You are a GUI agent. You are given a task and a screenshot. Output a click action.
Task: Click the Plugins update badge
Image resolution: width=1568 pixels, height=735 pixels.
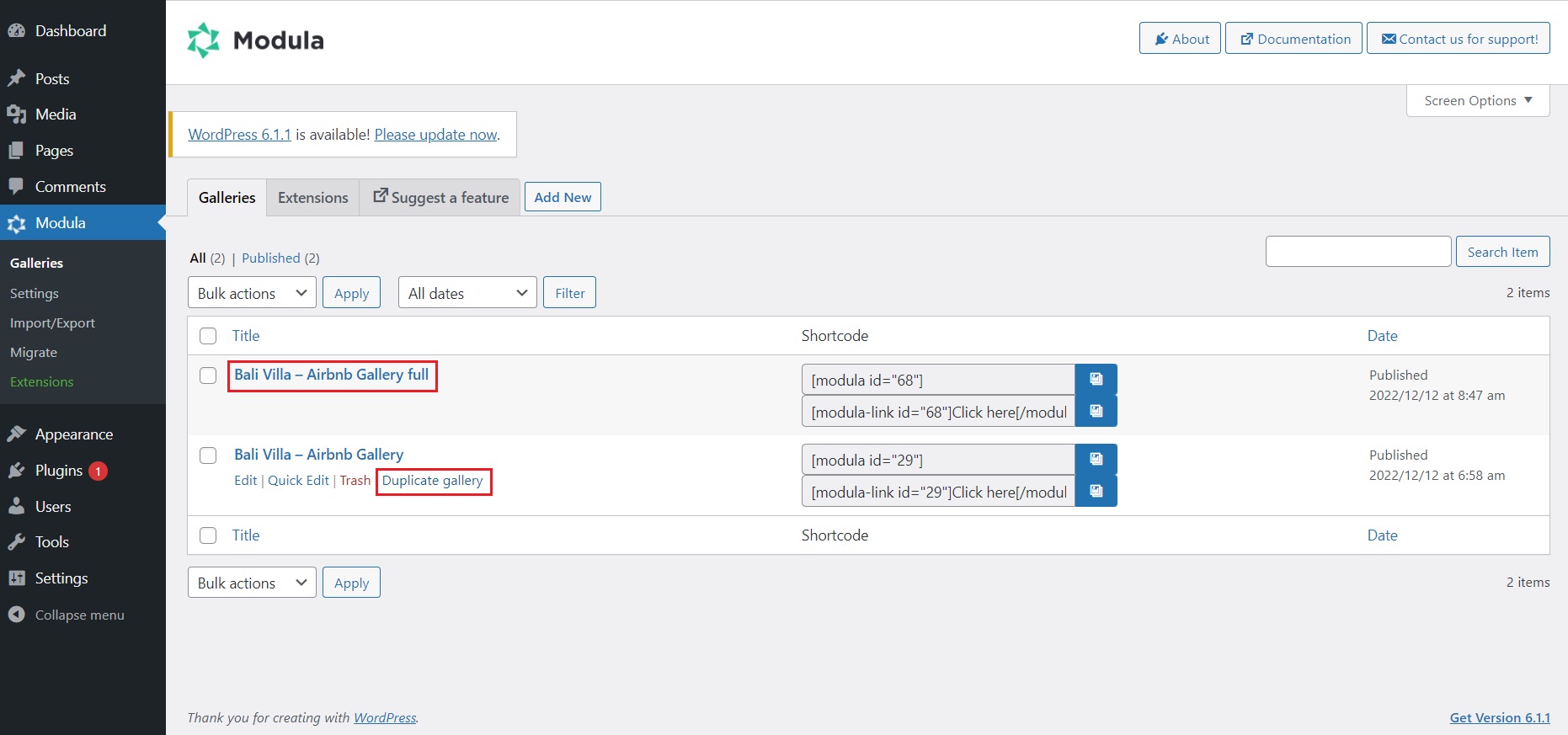(x=98, y=471)
